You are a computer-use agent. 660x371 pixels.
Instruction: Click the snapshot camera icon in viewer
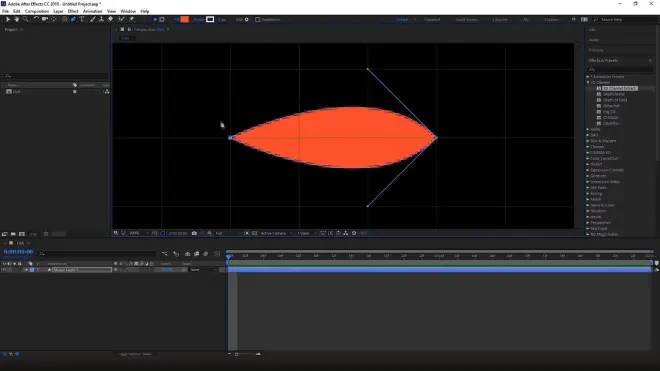194,233
